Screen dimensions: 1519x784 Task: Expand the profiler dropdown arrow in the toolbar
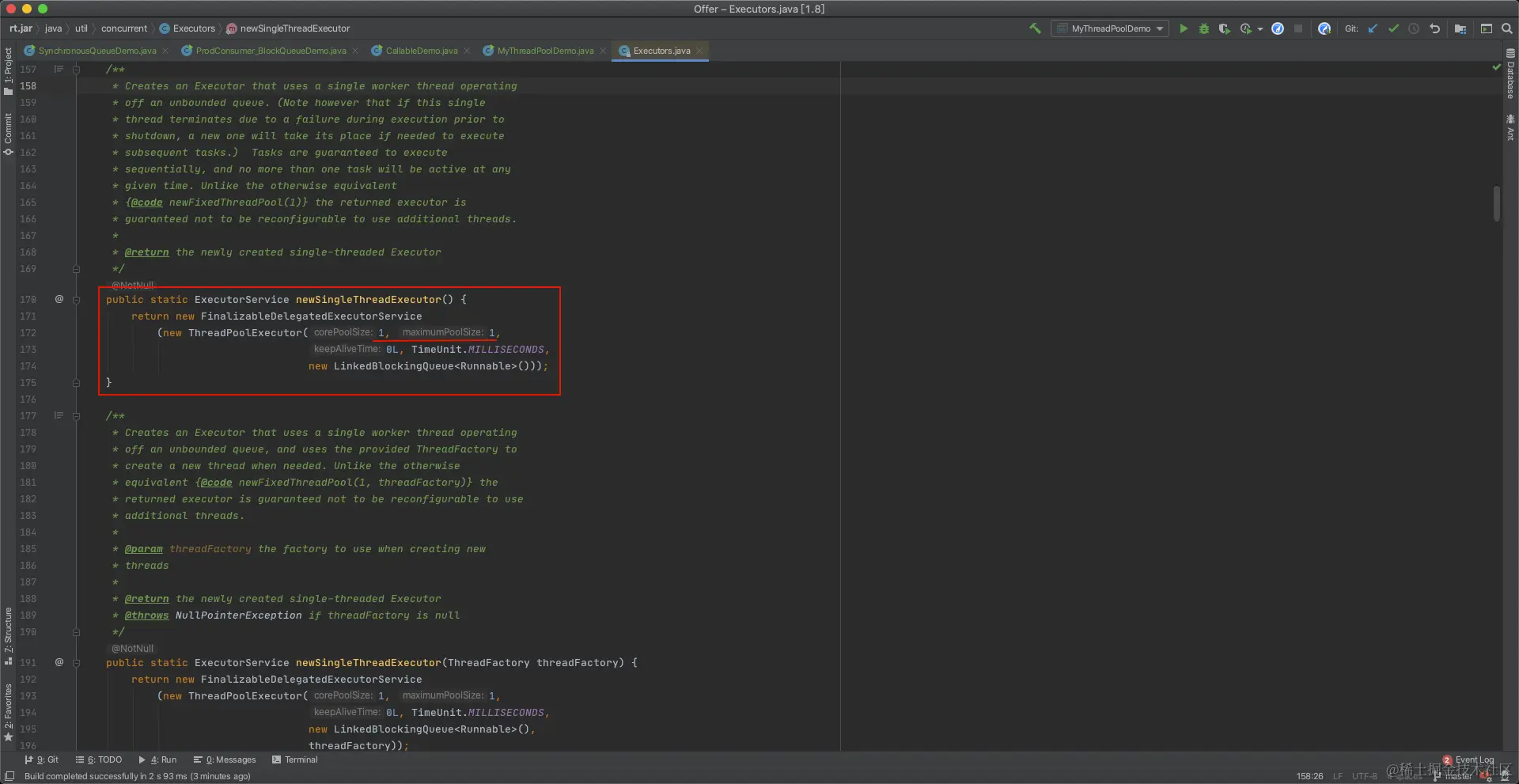pyautogui.click(x=1260, y=29)
